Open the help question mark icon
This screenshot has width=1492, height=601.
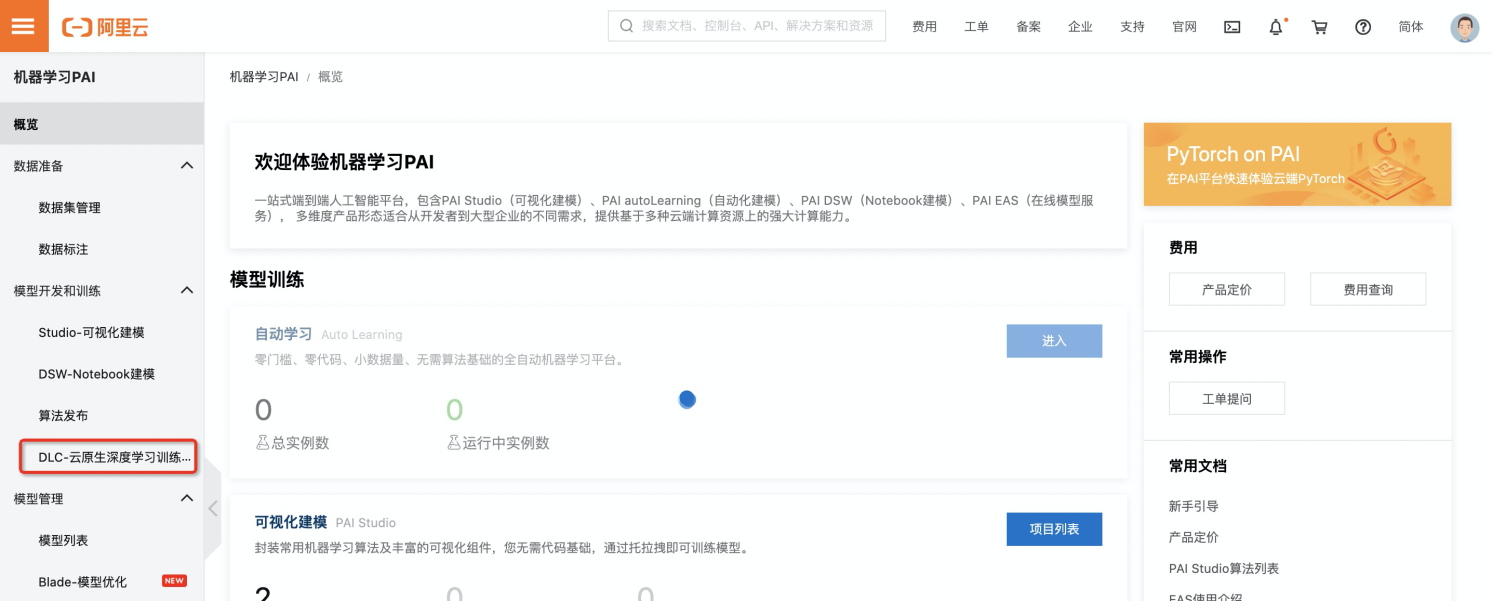point(1363,27)
